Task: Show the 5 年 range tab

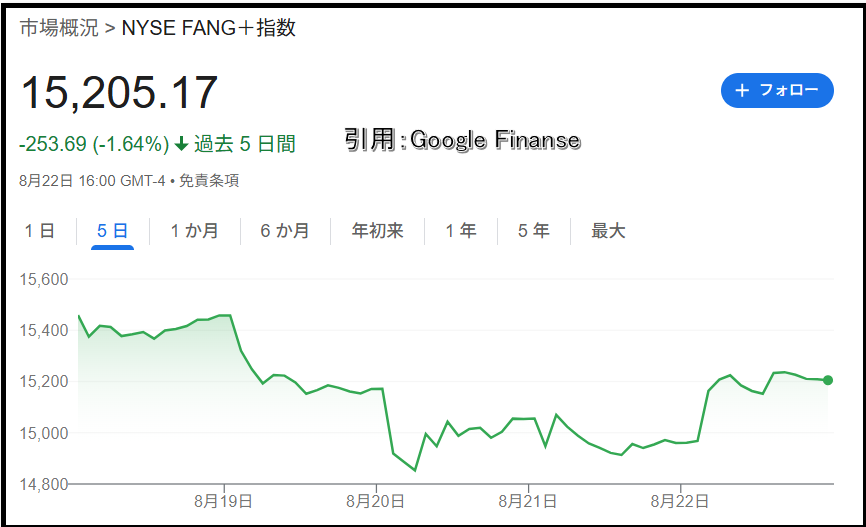Action: point(534,230)
